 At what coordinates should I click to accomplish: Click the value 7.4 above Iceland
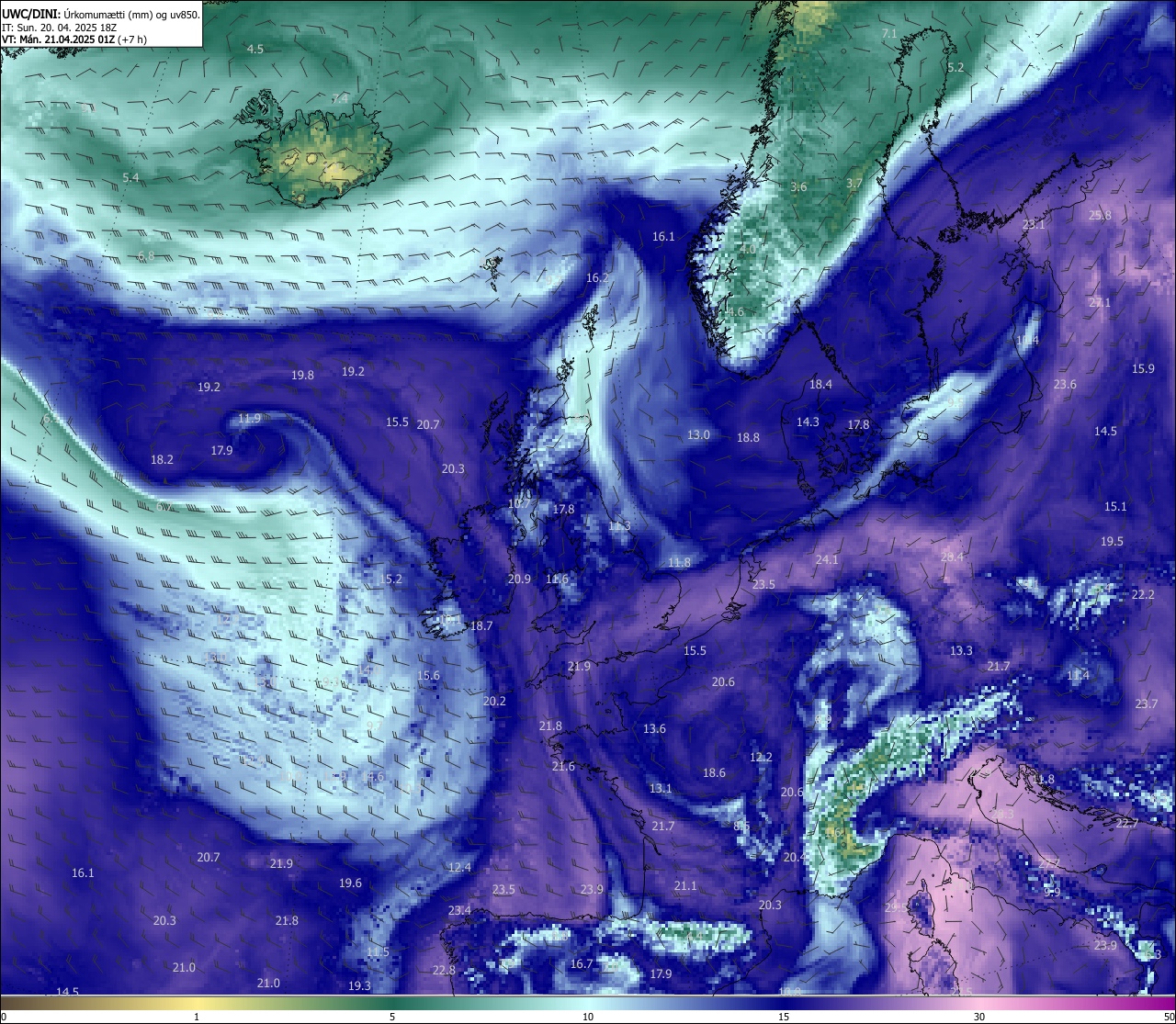pyautogui.click(x=340, y=98)
